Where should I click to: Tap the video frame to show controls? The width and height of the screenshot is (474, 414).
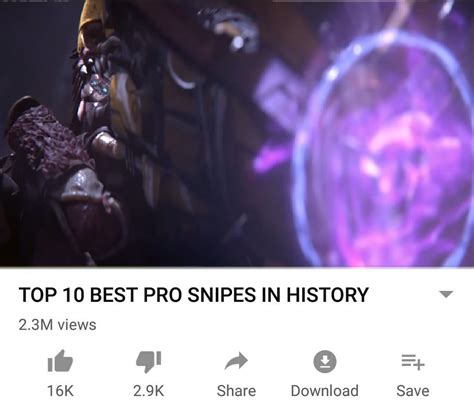point(237,133)
